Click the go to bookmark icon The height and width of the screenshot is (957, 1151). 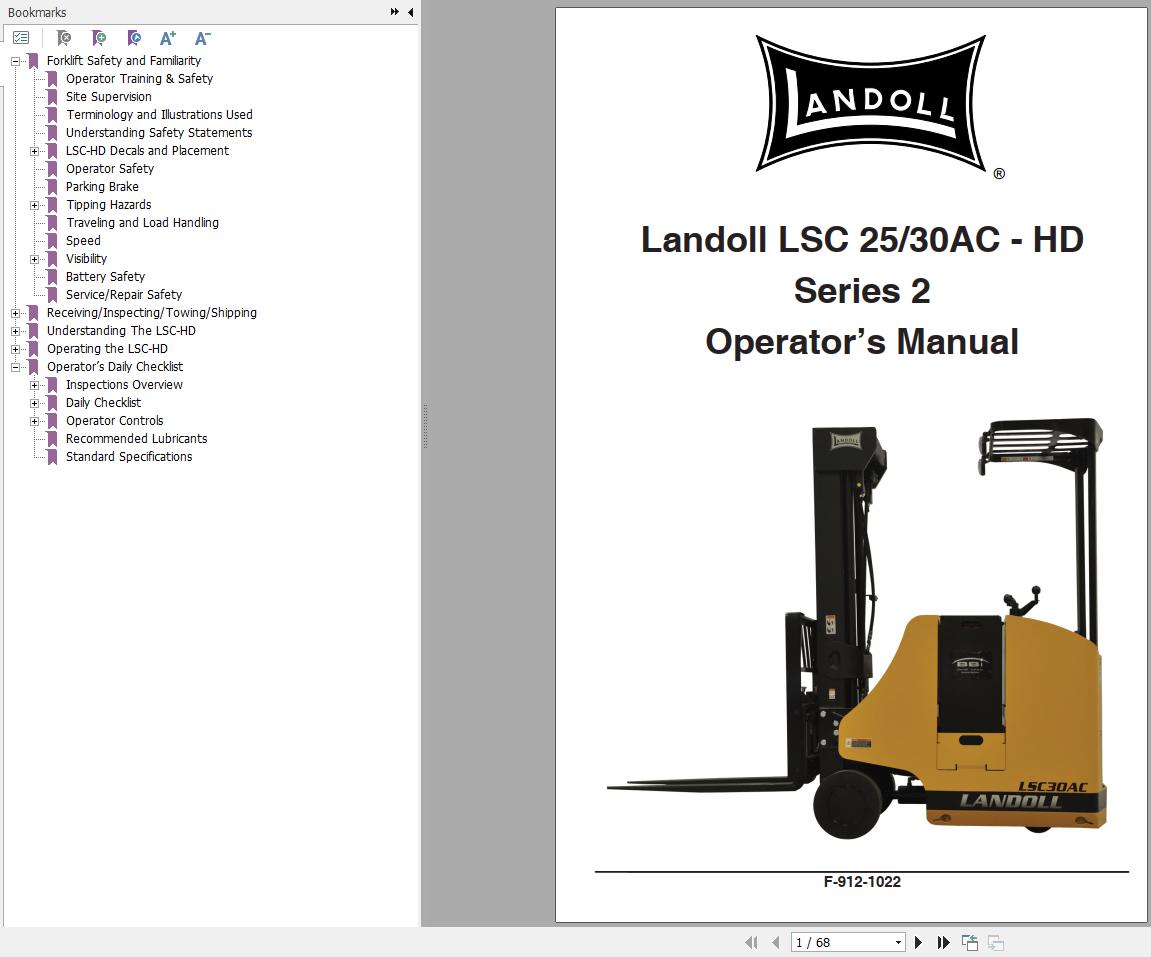pyautogui.click(x=134, y=38)
